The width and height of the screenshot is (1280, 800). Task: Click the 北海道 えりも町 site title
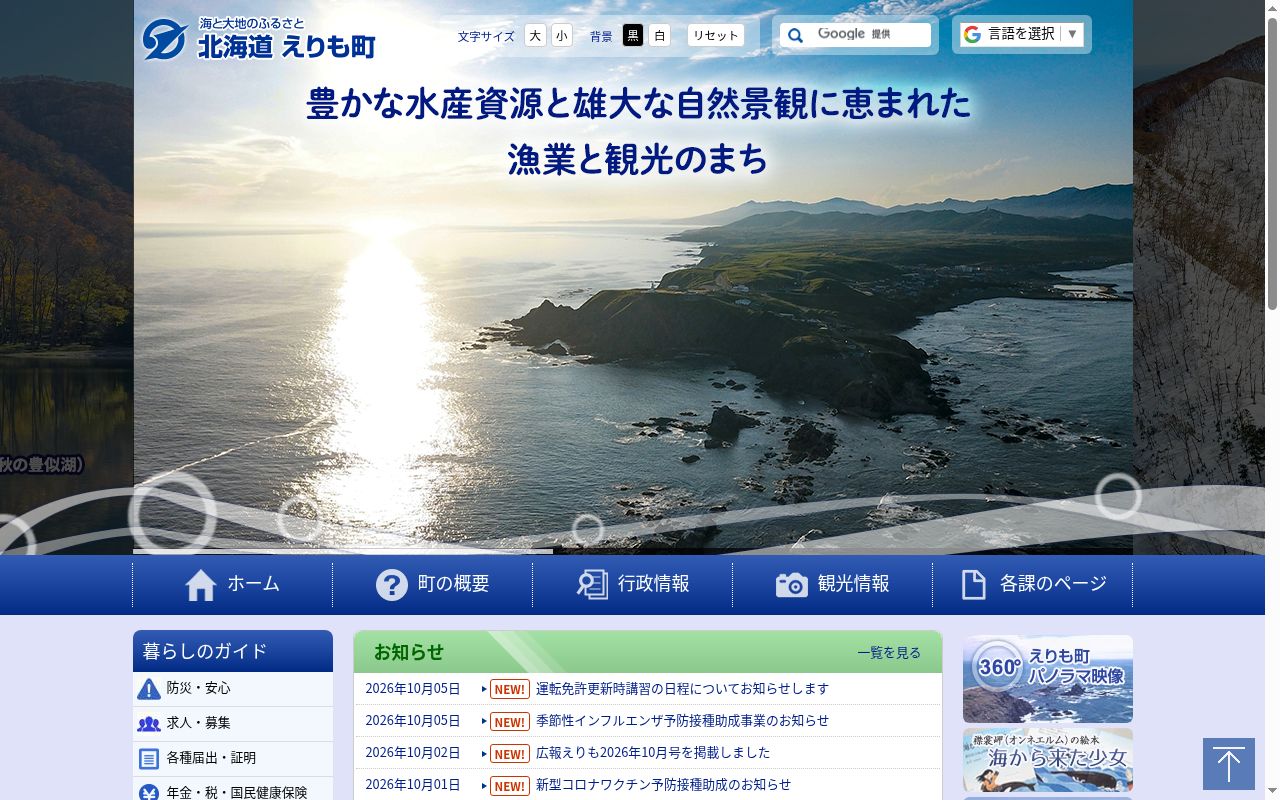[287, 46]
